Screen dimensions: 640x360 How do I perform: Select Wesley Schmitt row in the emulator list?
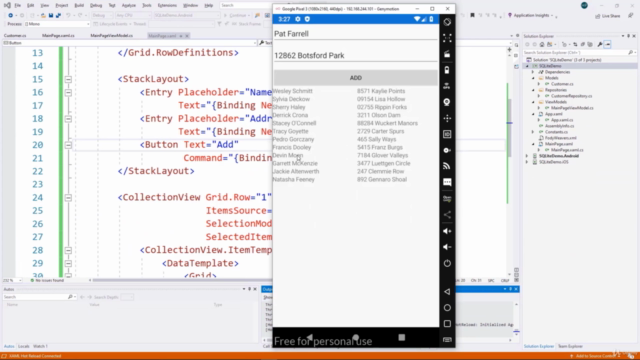coord(356,91)
